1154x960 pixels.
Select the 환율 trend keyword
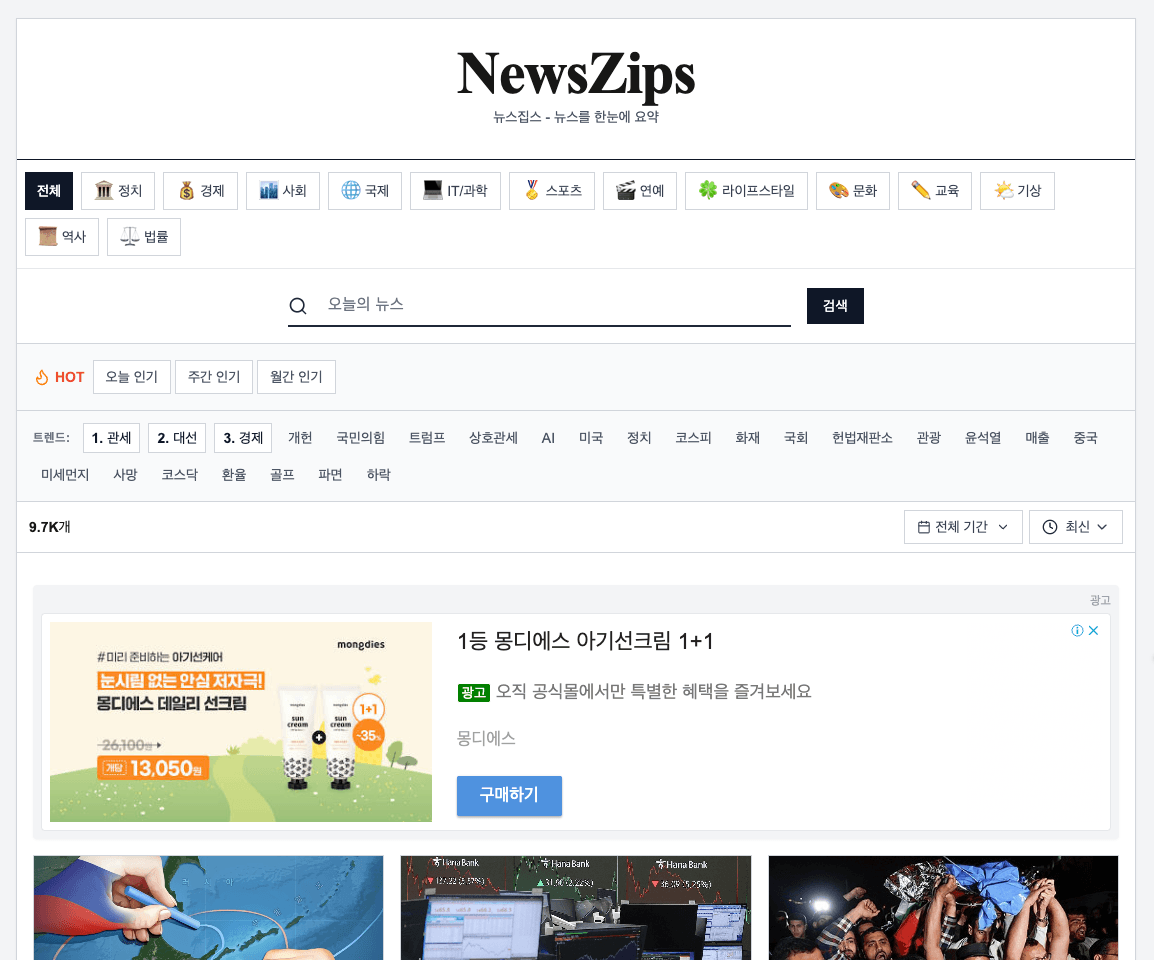234,475
